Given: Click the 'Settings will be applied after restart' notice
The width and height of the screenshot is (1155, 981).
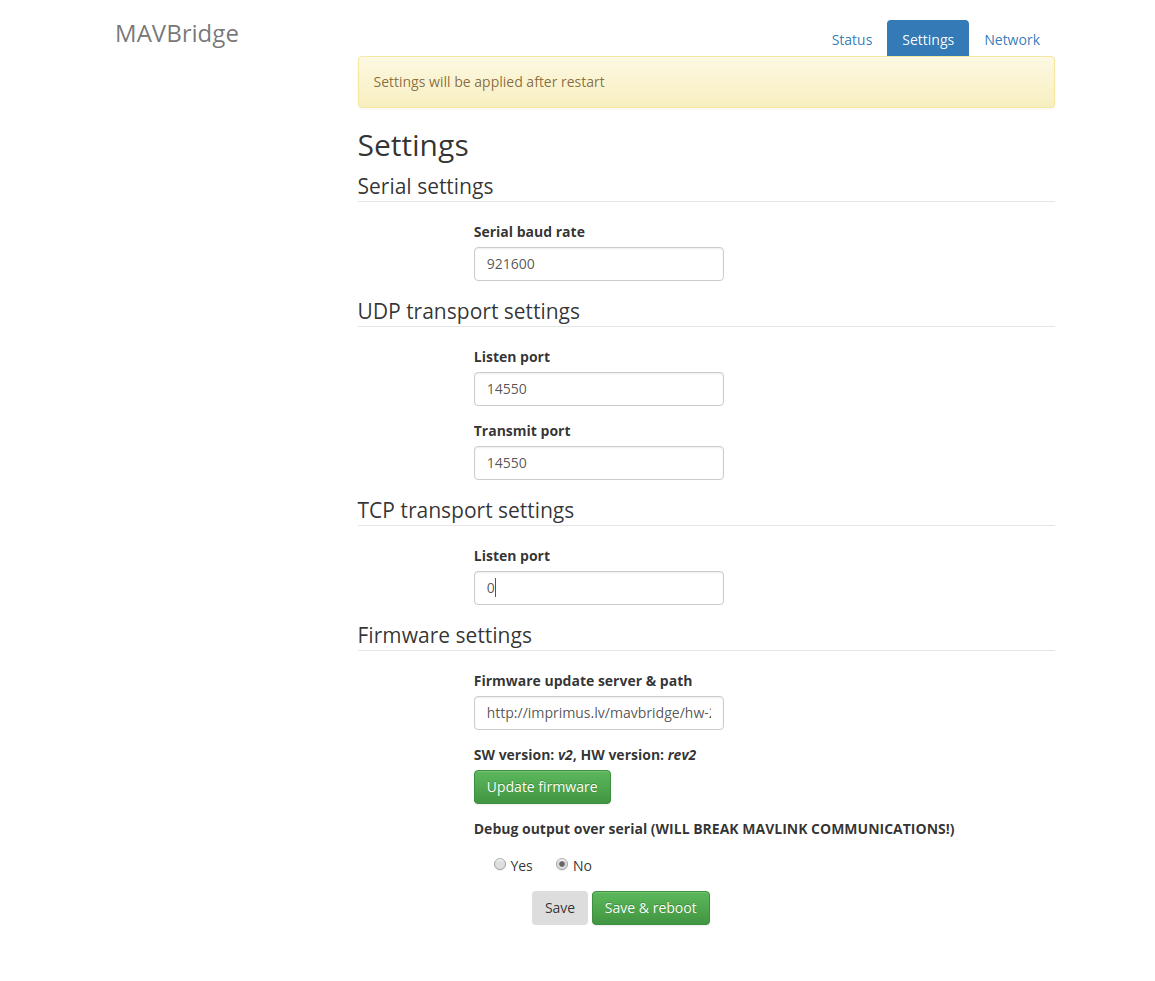Looking at the screenshot, I should pos(706,82).
